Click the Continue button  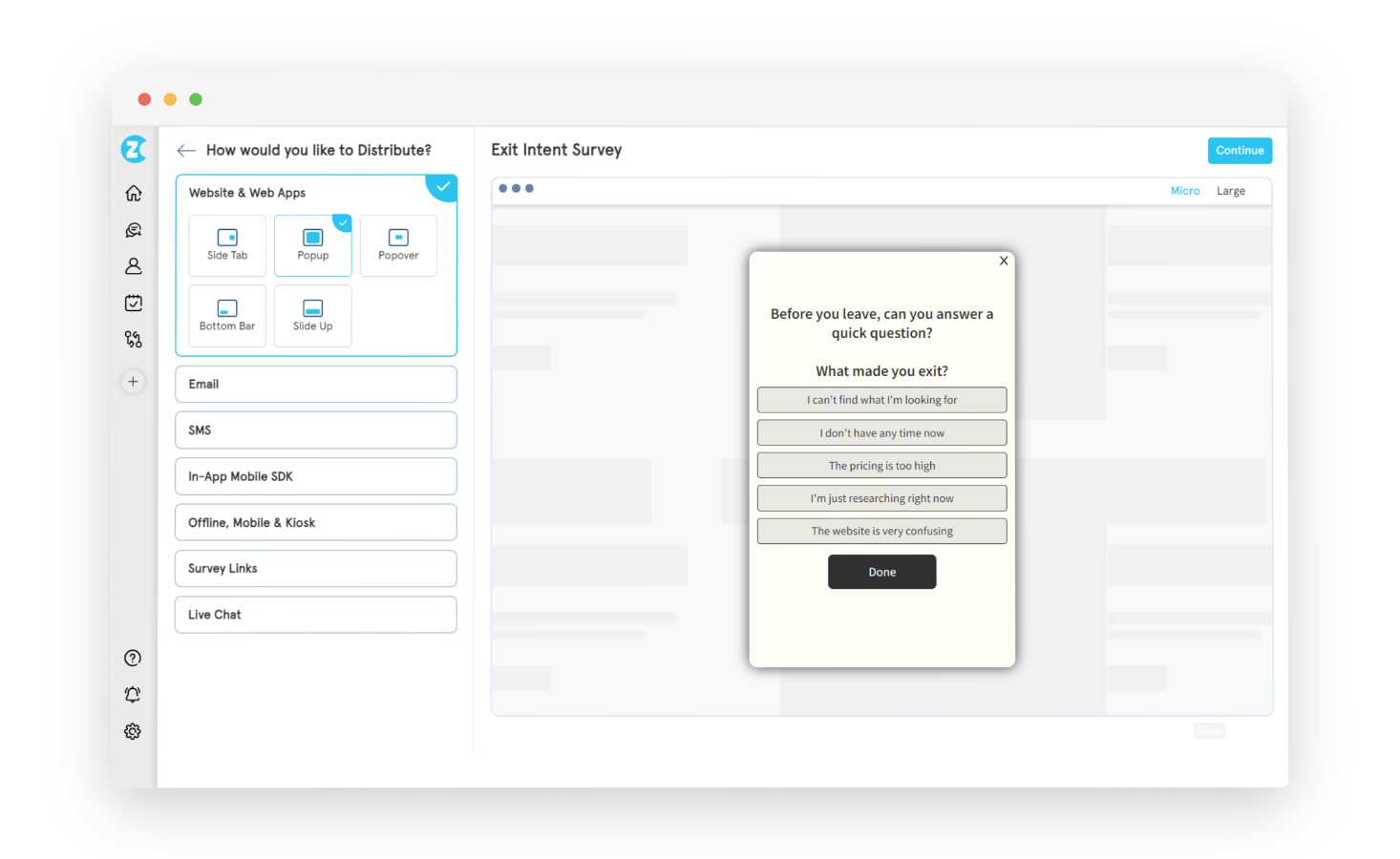point(1240,150)
